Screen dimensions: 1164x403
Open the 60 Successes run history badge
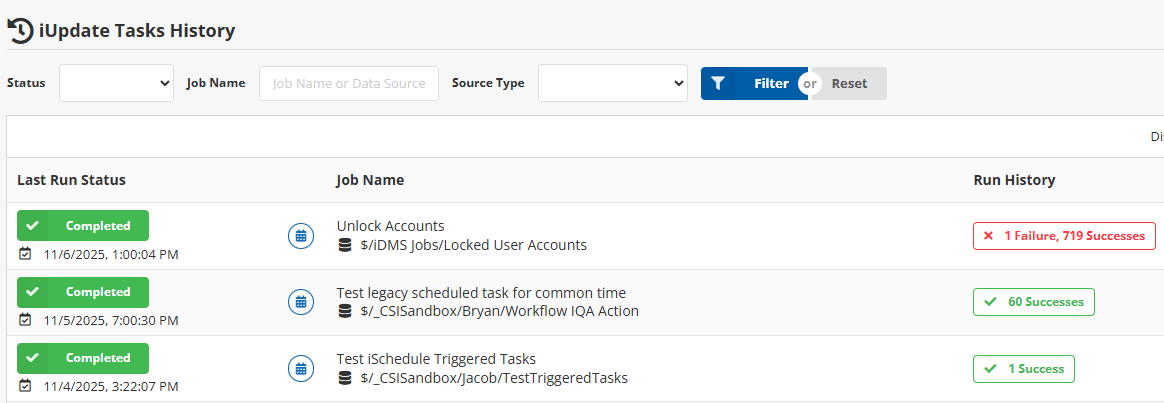1034,301
